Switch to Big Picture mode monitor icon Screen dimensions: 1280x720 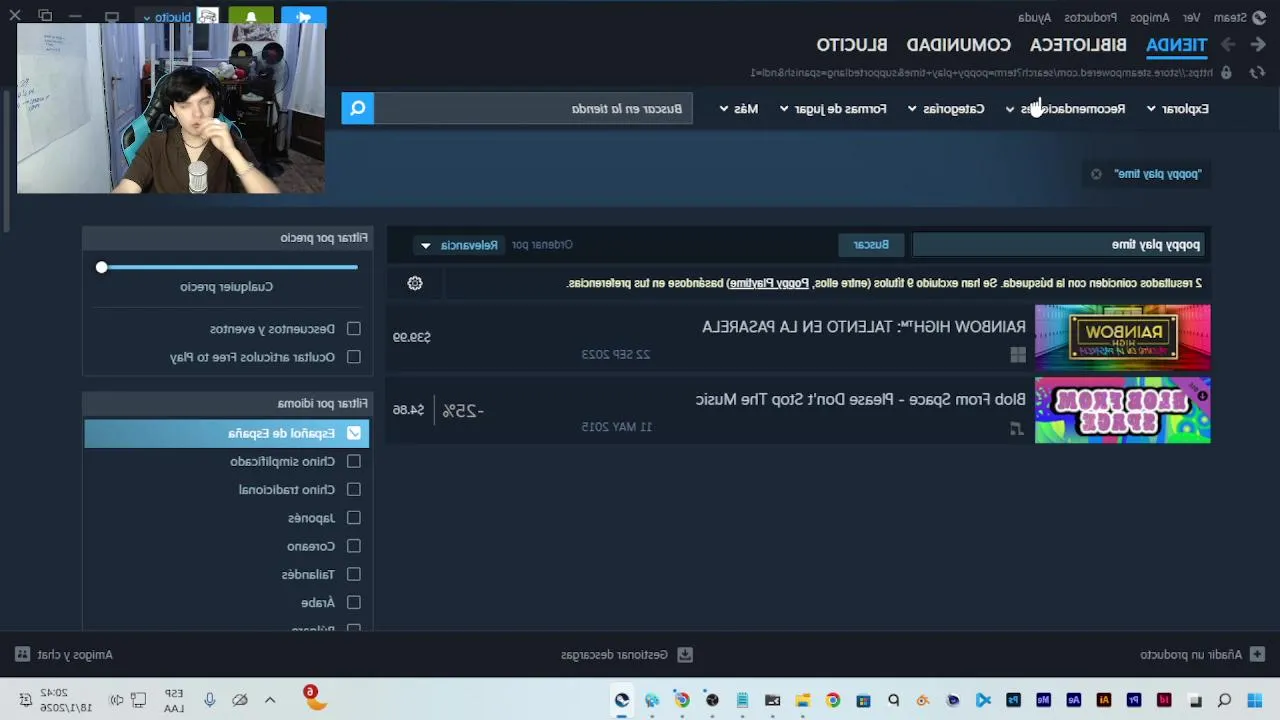click(112, 17)
